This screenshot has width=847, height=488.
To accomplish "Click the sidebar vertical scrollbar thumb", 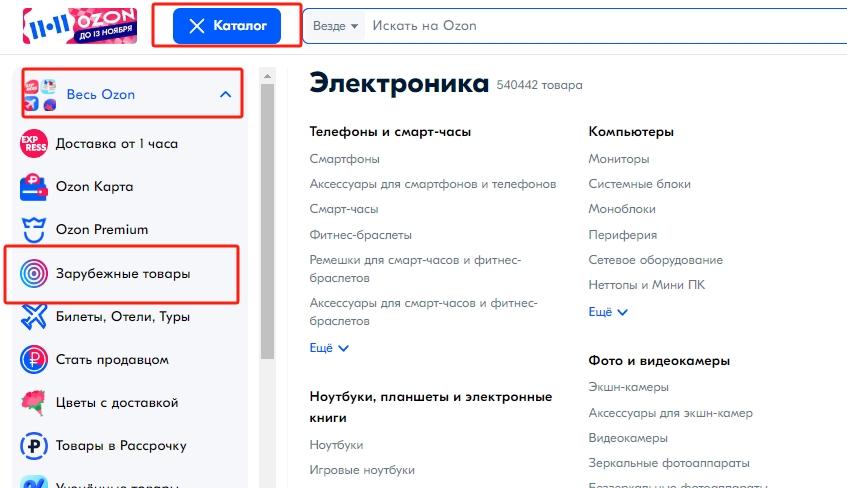I will [267, 221].
